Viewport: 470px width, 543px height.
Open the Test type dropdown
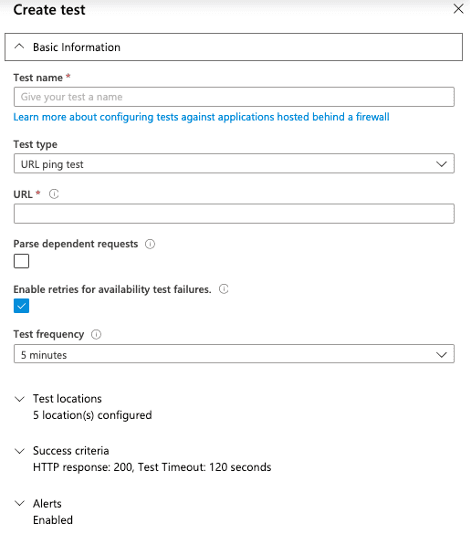click(234, 164)
